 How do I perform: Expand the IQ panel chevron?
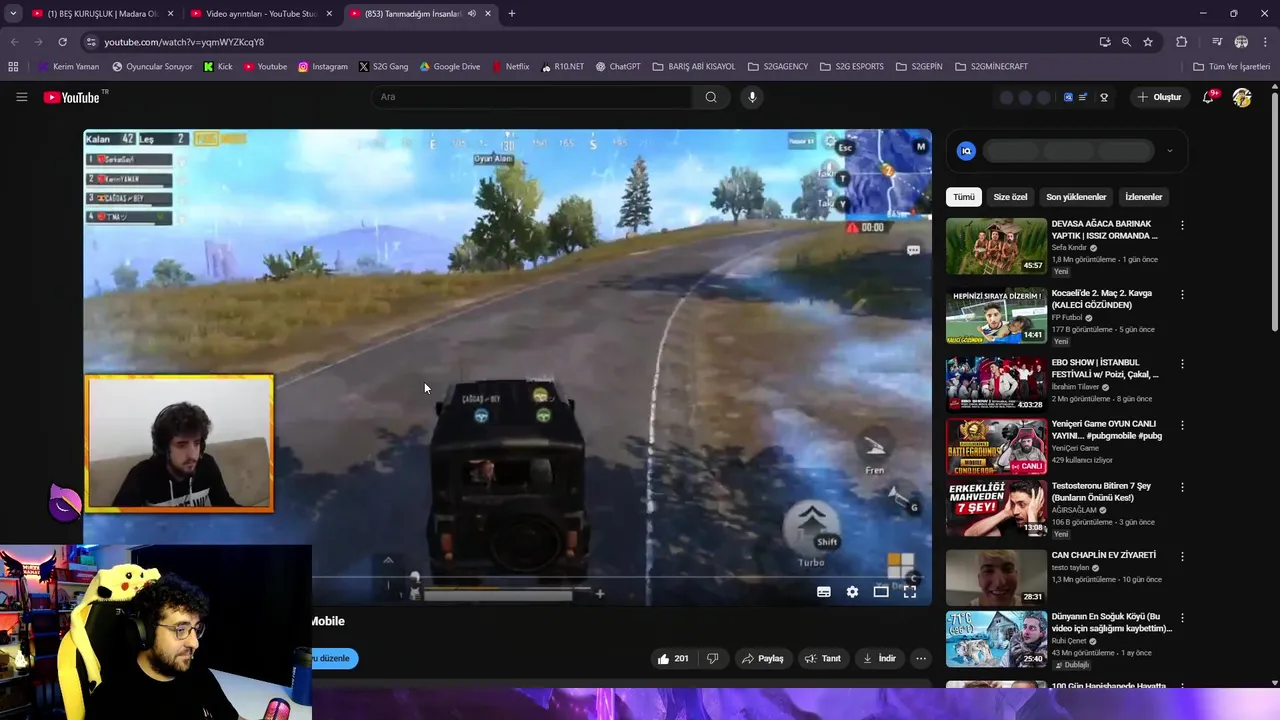pyautogui.click(x=1169, y=151)
